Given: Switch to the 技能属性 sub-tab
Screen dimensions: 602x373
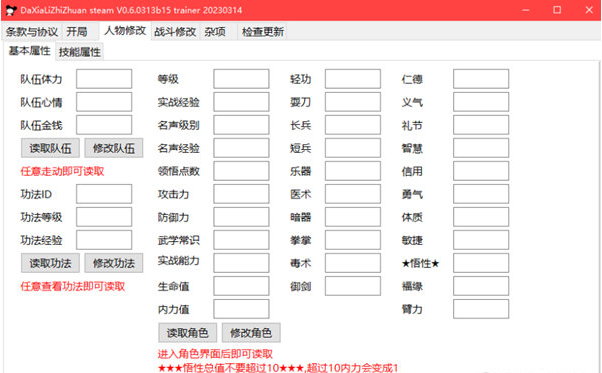Looking at the screenshot, I should pos(80,52).
